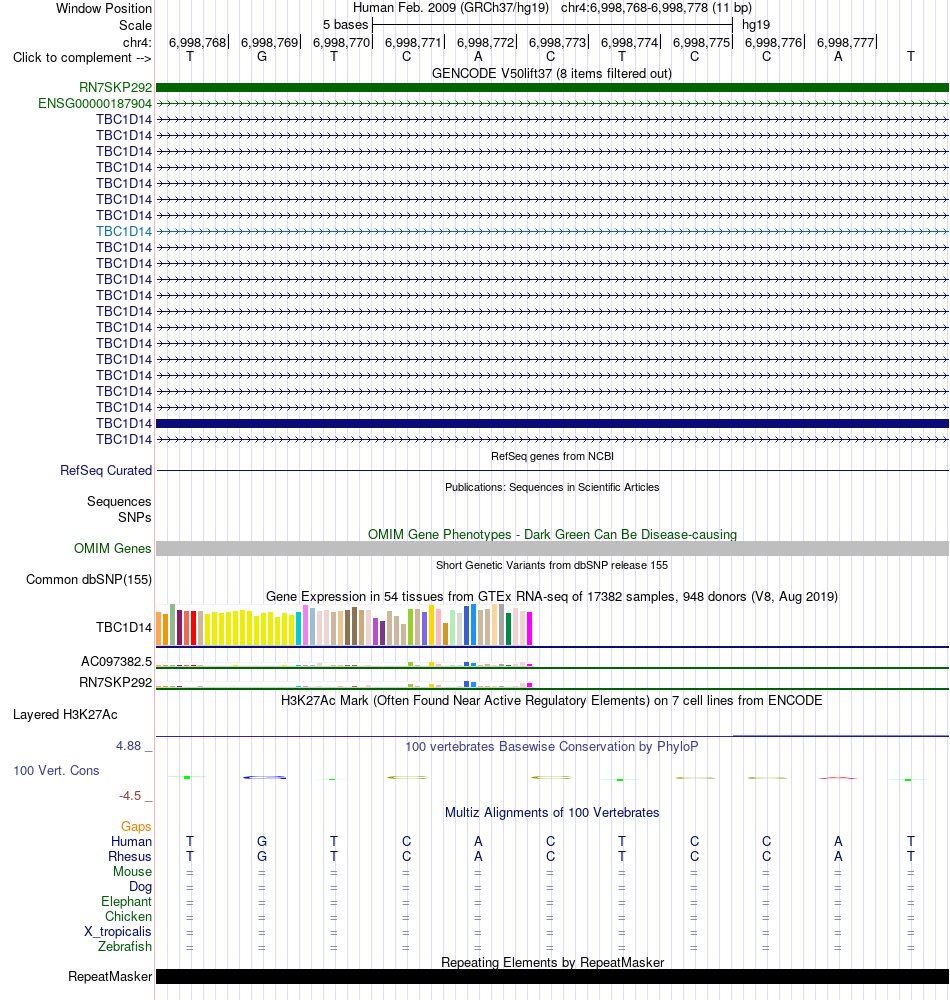Click the Layered H3K27Ac label
This screenshot has height=1000, width=950.
click(x=65, y=715)
